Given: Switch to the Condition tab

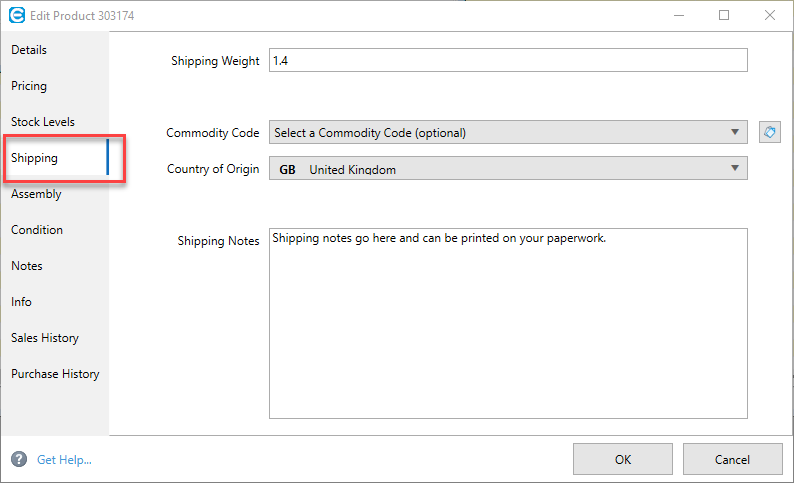Looking at the screenshot, I should click(x=37, y=230).
